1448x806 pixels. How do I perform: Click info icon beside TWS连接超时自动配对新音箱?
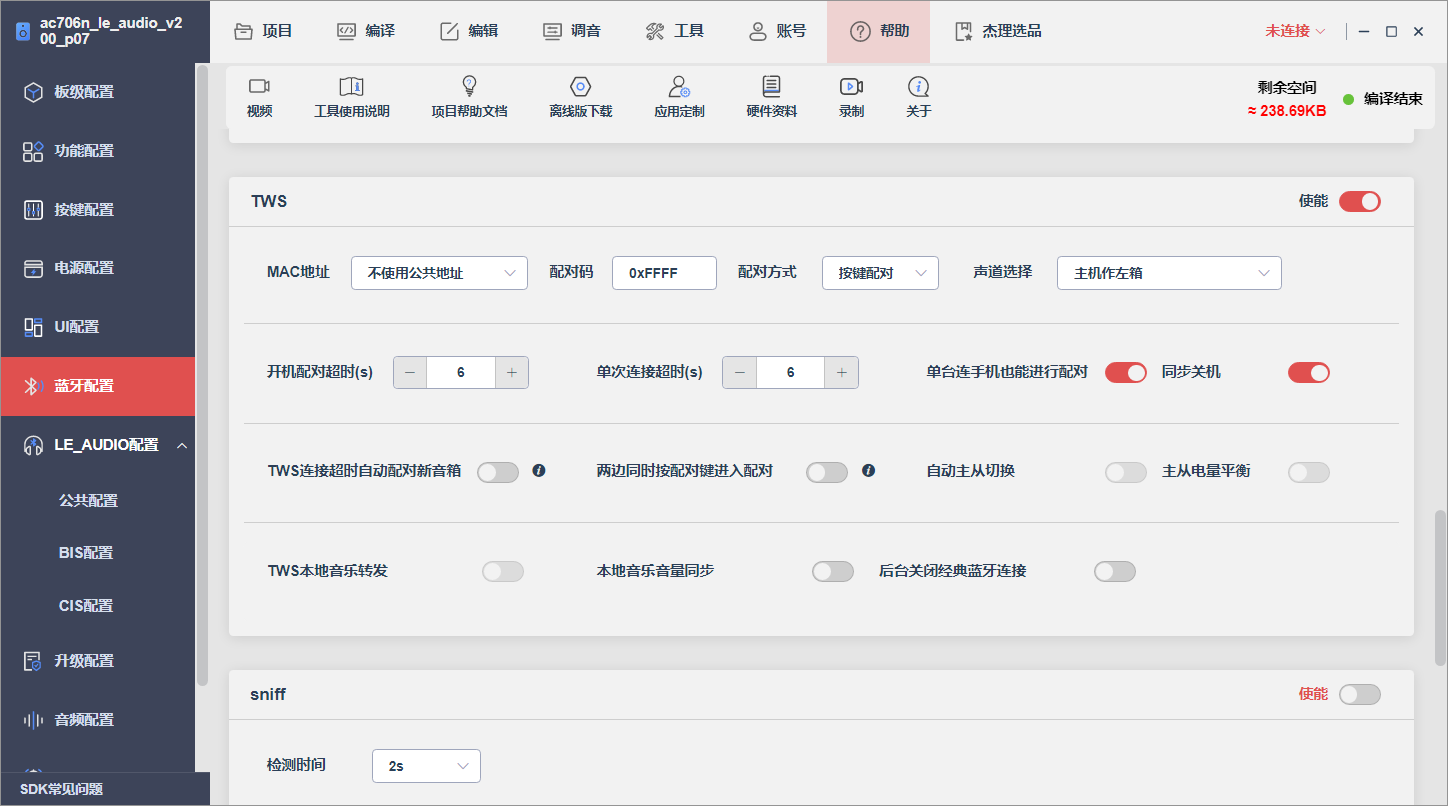tap(539, 471)
